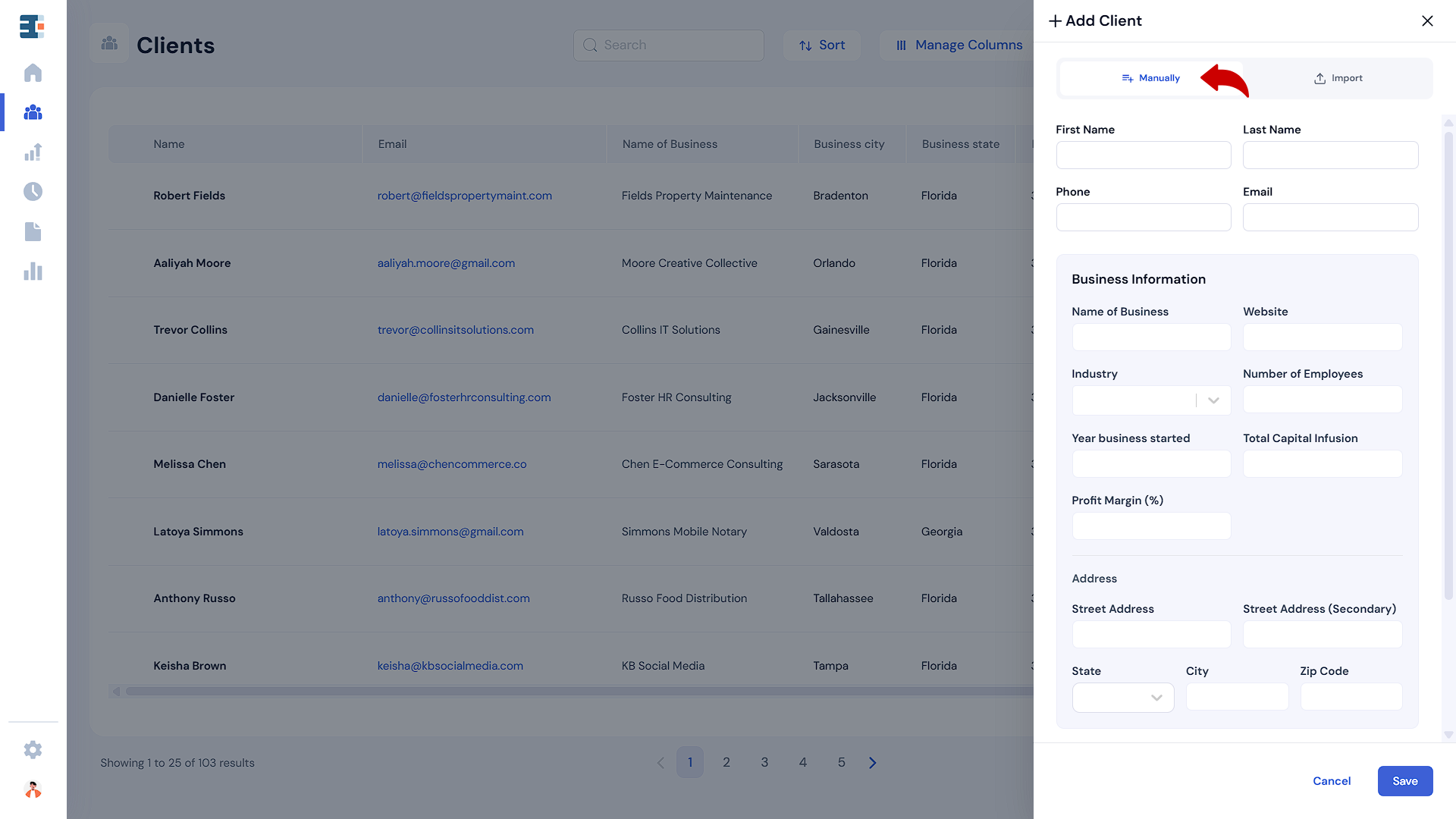
Task: Switch to the Manually tab
Action: tap(1150, 78)
